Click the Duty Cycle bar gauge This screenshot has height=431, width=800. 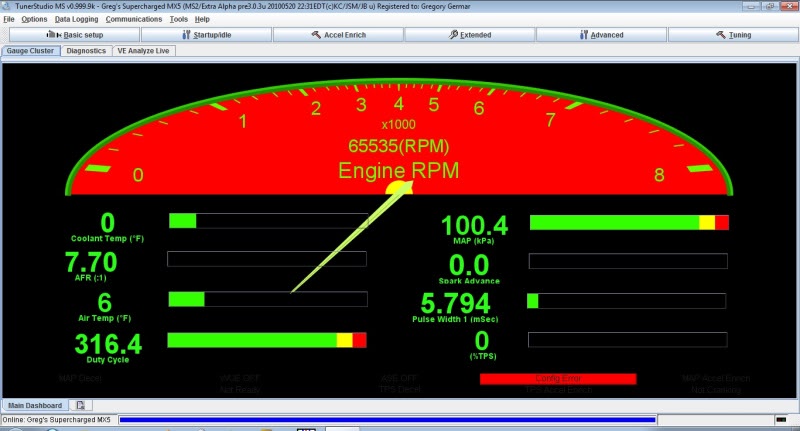[267, 340]
